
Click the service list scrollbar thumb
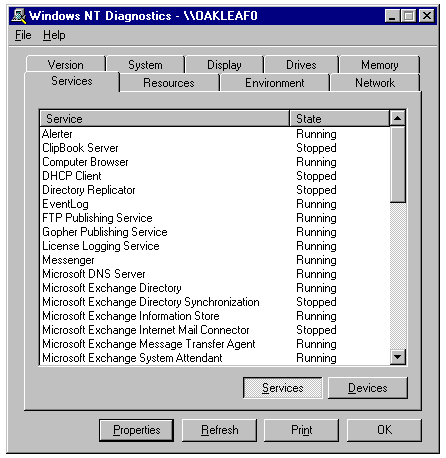coord(397,164)
